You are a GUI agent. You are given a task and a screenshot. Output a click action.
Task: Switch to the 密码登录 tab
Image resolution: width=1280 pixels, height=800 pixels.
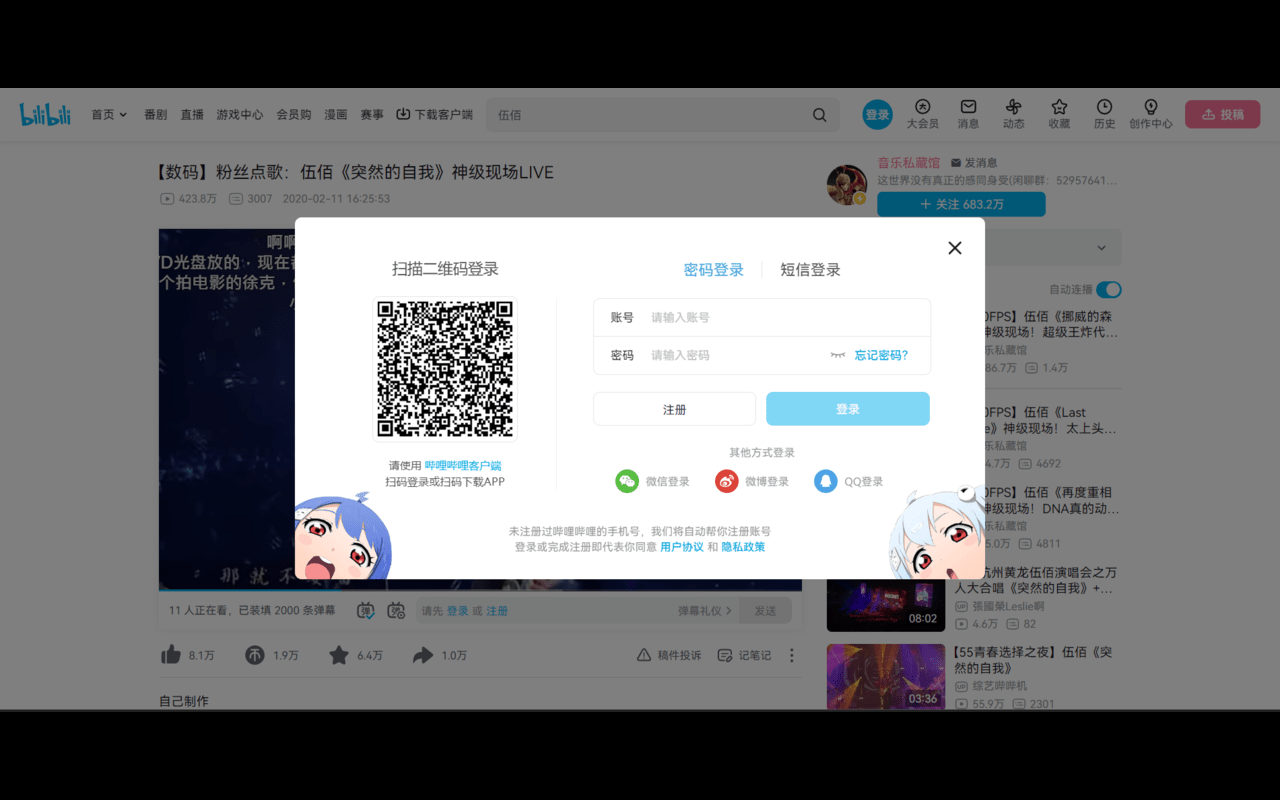(x=714, y=269)
